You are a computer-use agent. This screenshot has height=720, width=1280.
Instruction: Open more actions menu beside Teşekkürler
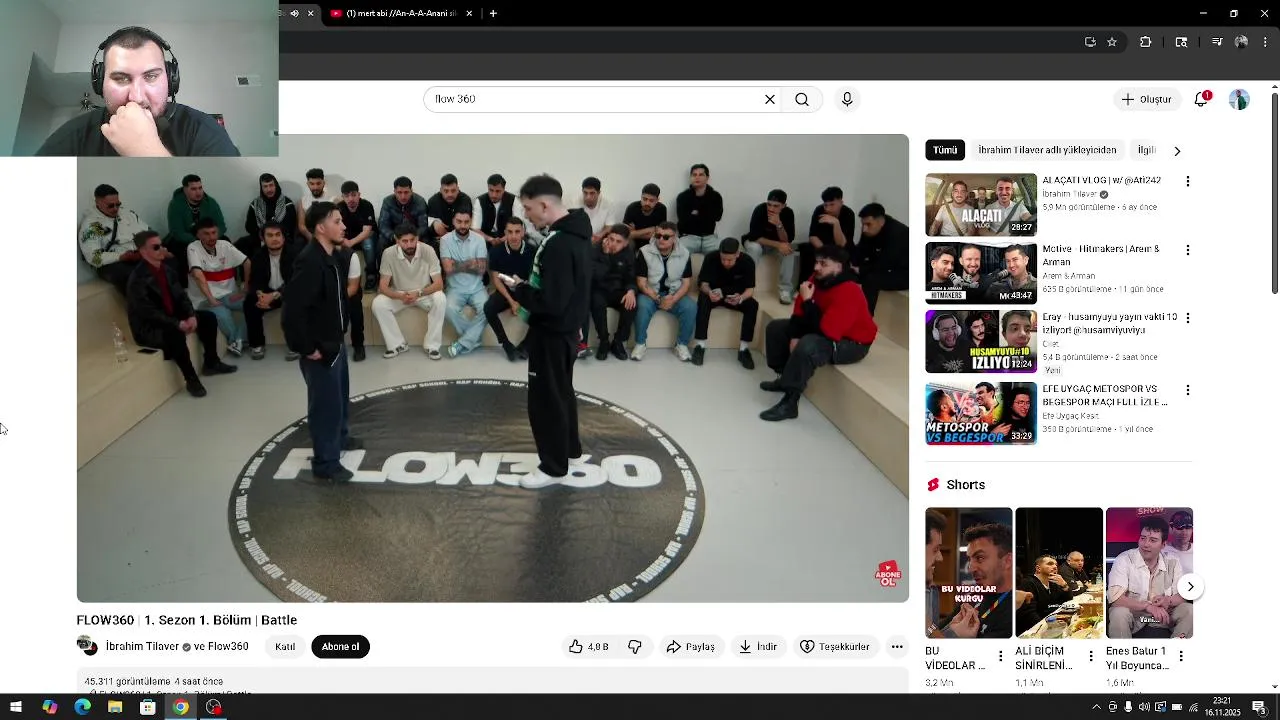(x=897, y=647)
